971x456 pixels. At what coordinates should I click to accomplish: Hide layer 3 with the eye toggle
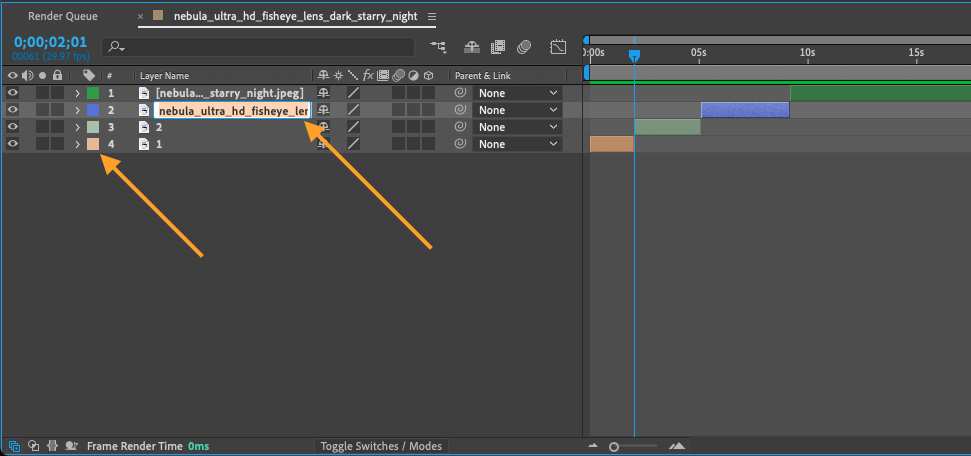[x=12, y=127]
